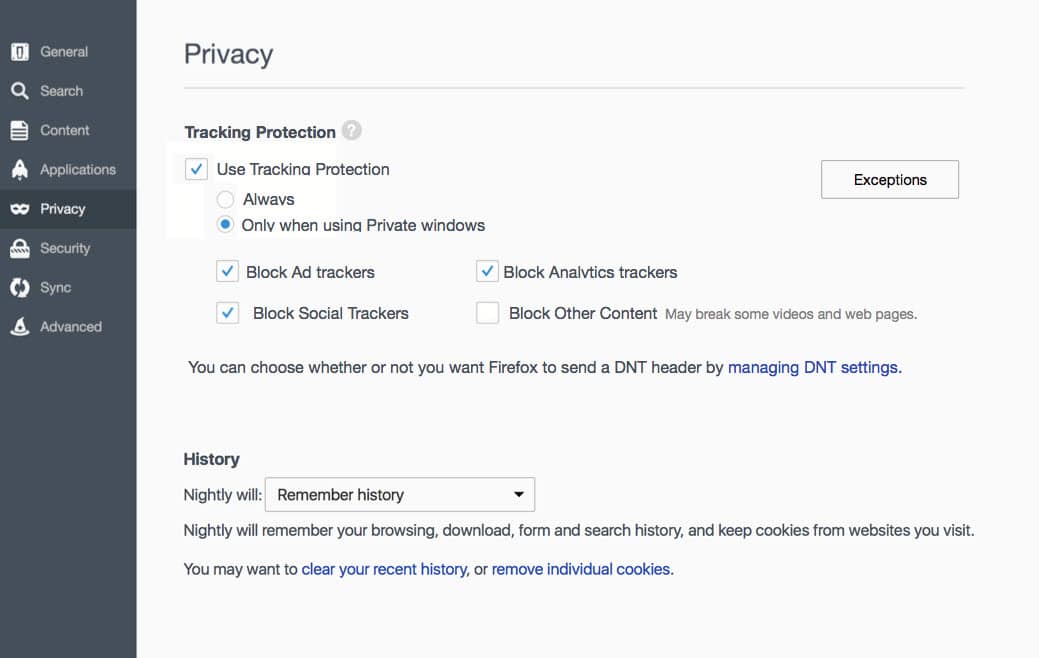
Task: Open Content settings via its page icon
Action: (x=20, y=129)
